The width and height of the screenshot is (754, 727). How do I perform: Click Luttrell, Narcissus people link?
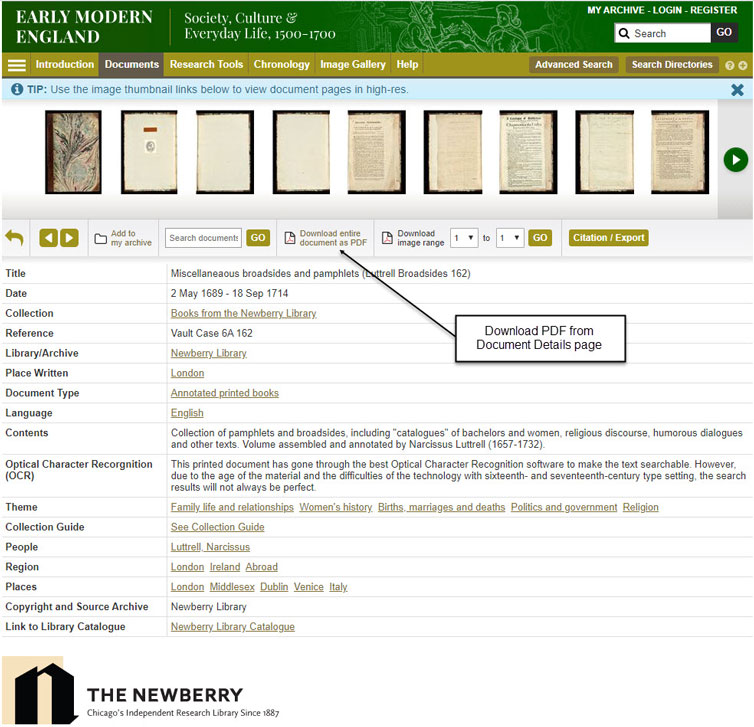(x=210, y=547)
